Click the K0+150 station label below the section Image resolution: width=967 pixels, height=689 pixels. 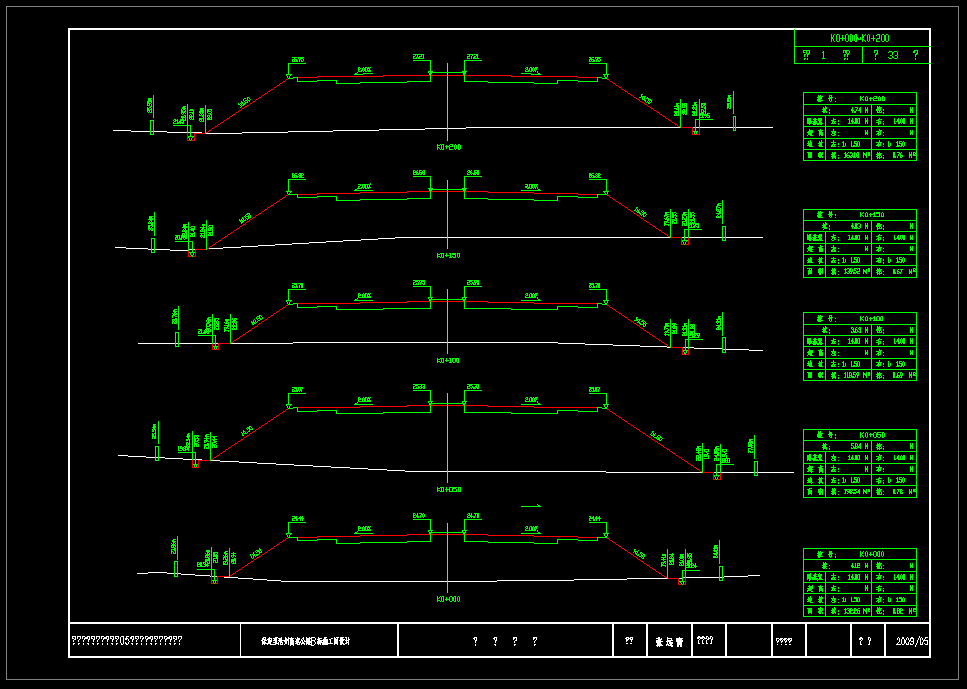(448, 256)
